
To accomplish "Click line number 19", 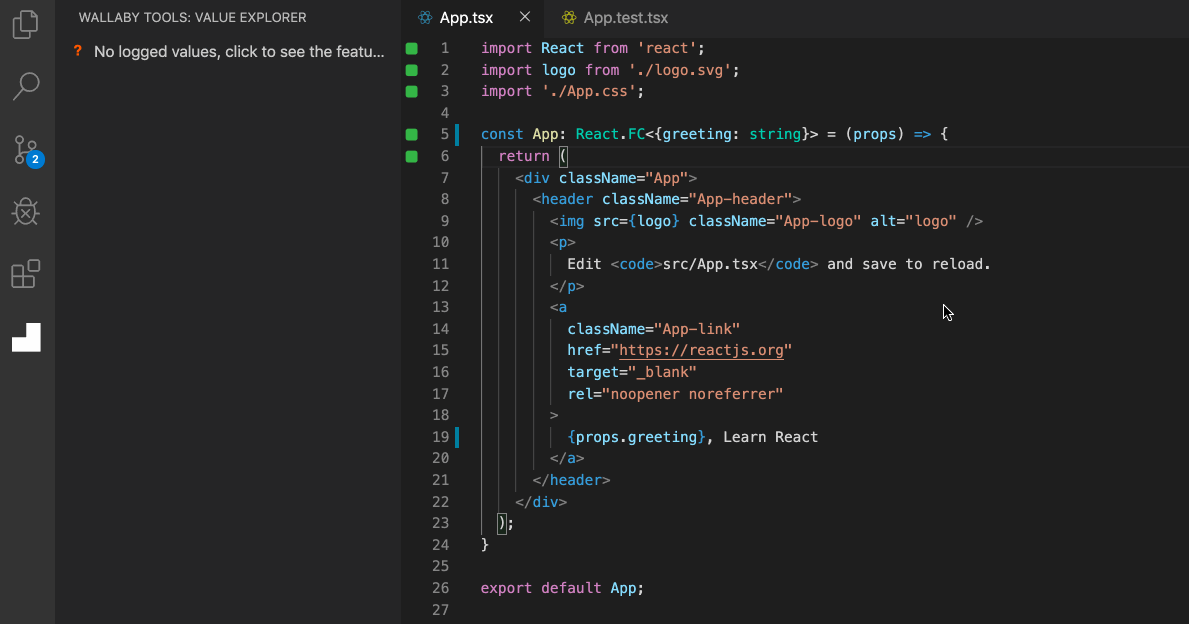I will (441, 437).
